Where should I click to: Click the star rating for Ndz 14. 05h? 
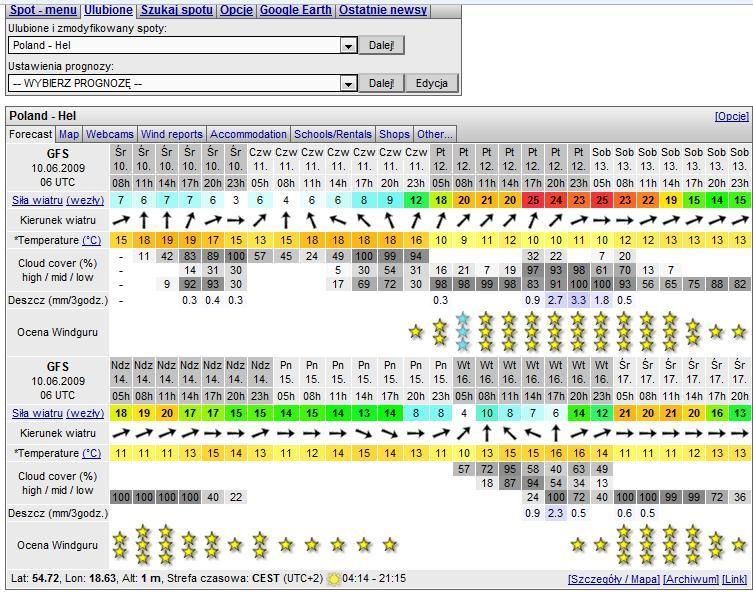pyautogui.click(x=120, y=545)
